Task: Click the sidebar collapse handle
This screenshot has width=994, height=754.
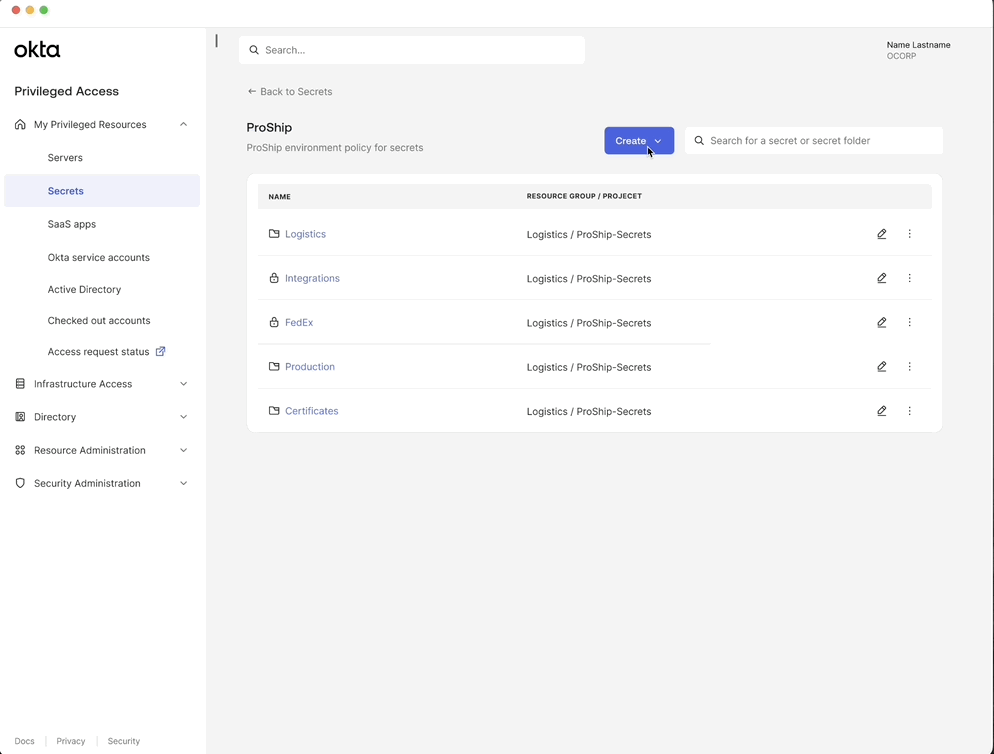Action: (216, 41)
